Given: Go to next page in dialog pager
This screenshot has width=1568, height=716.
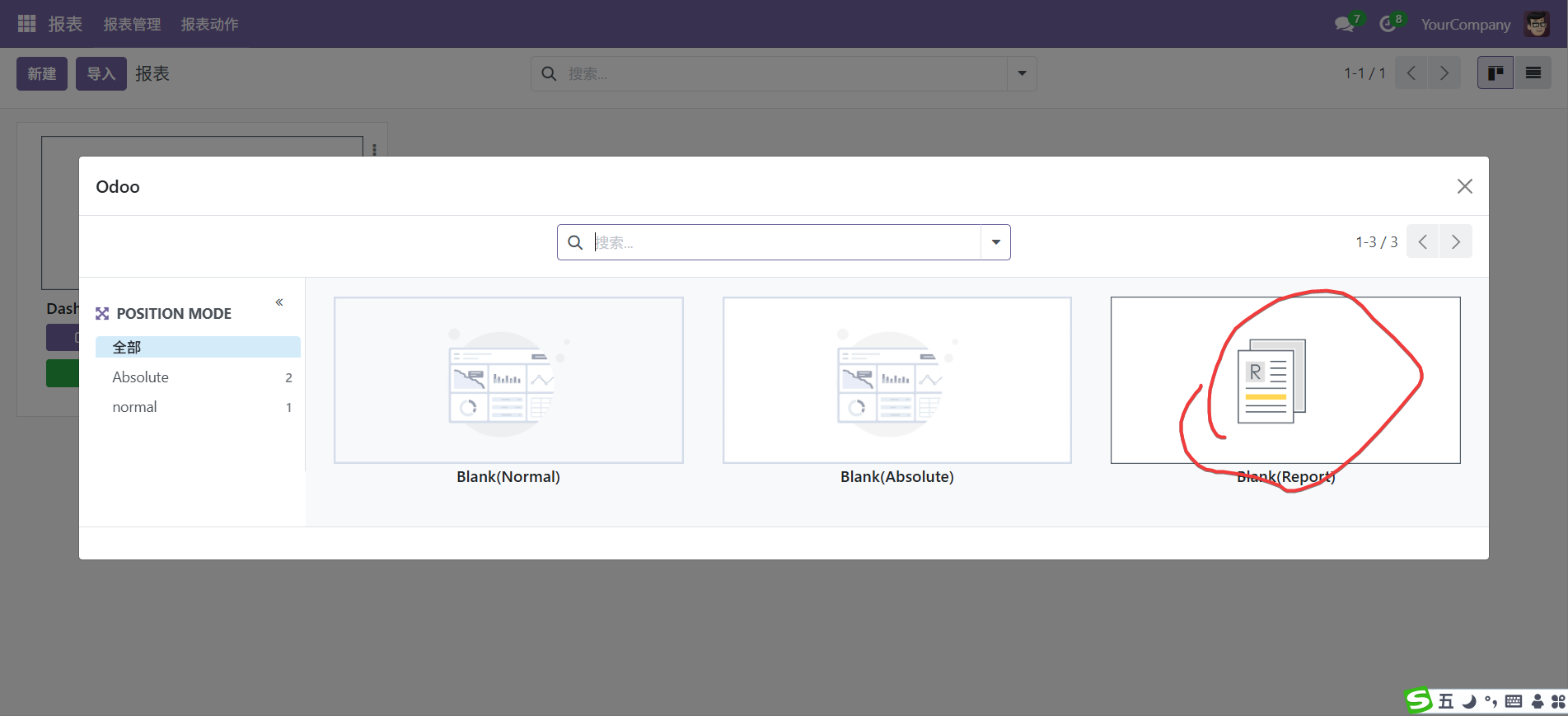Looking at the screenshot, I should click(x=1455, y=242).
